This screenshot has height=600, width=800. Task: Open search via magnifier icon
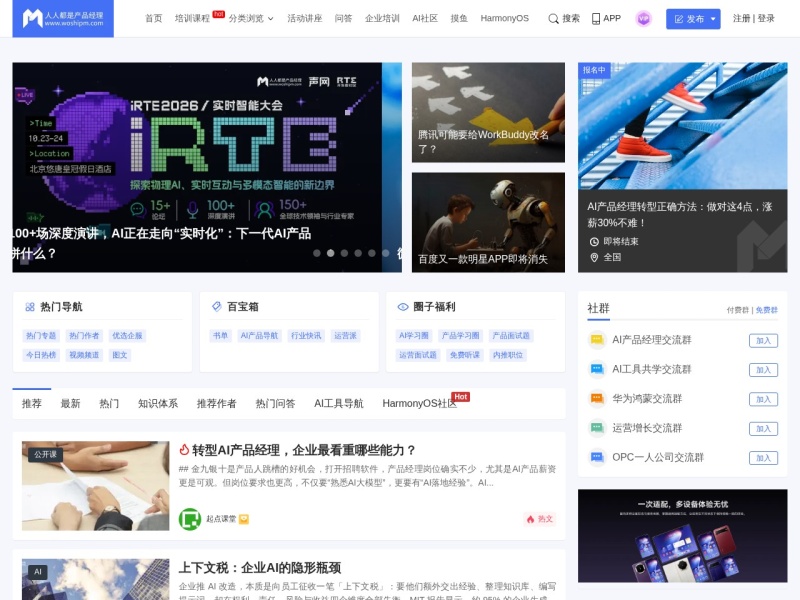pyautogui.click(x=553, y=19)
